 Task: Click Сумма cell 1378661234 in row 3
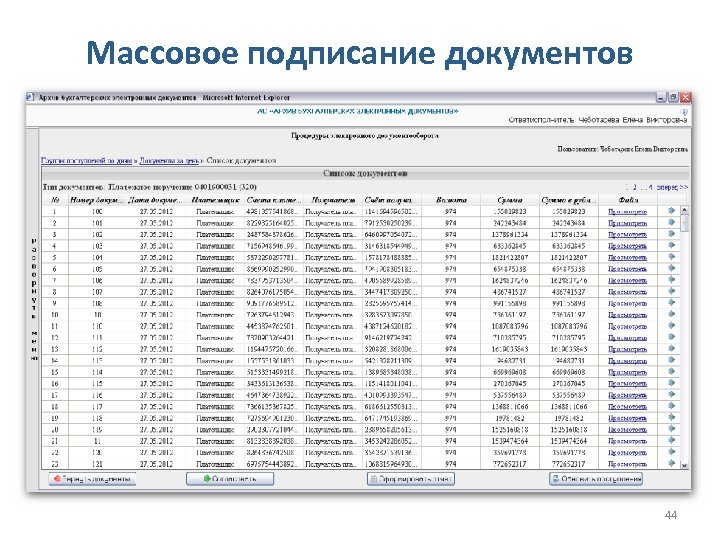pos(510,235)
